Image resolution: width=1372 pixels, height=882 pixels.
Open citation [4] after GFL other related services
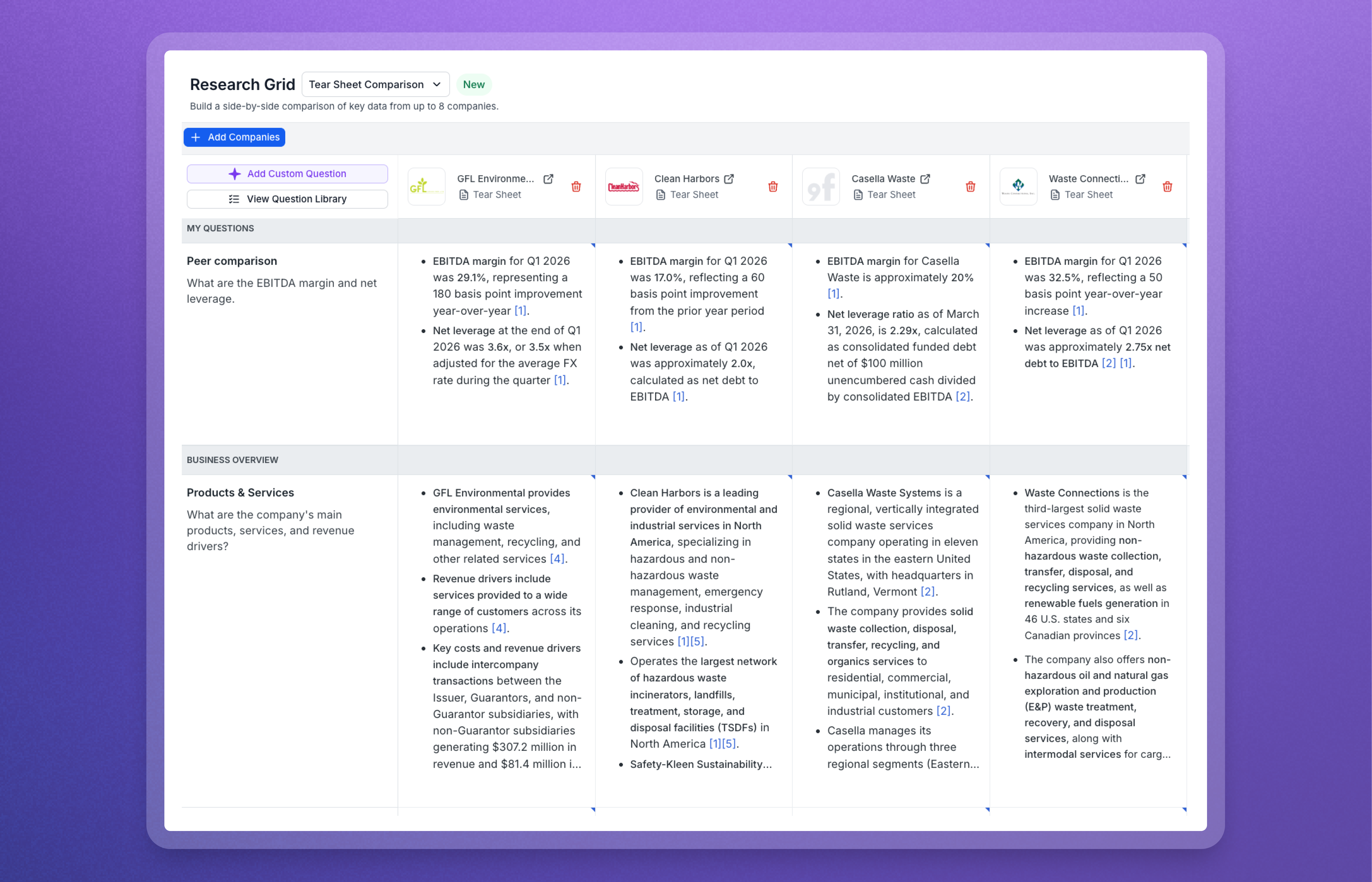[557, 559]
